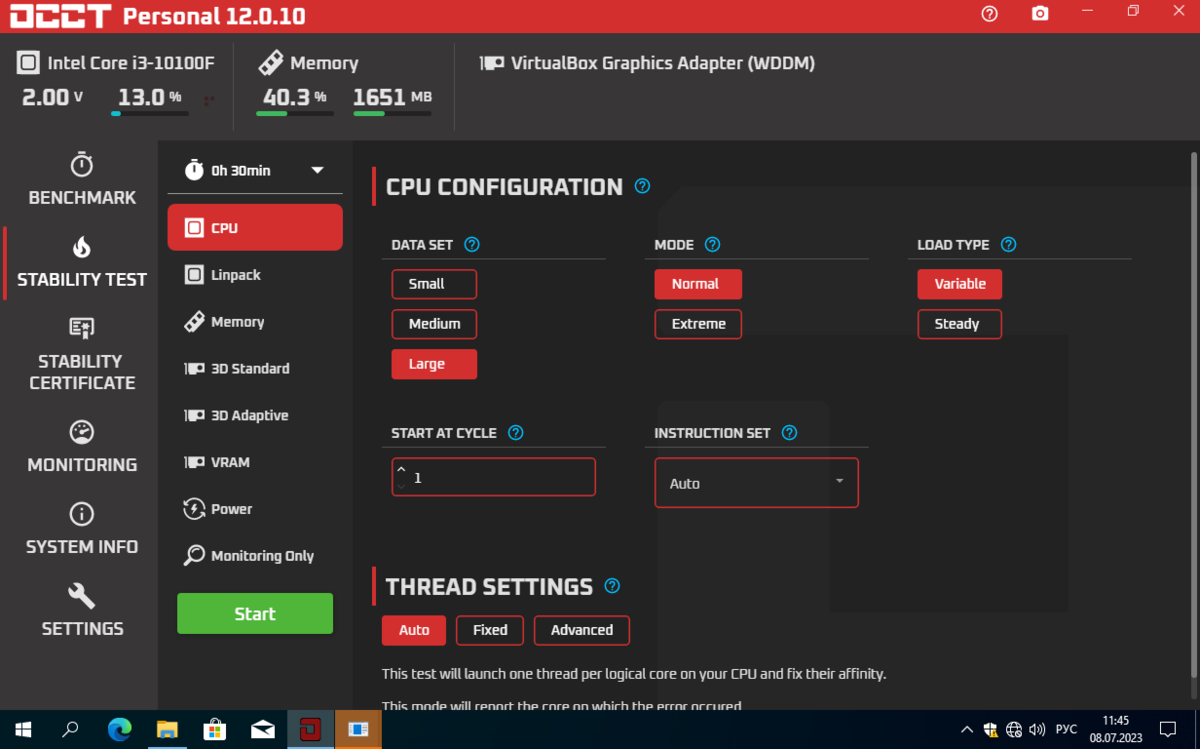The image size is (1200, 749).
Task: Click the CPU chip icon beside Intel Core i3-10100F
Action: click(28, 63)
